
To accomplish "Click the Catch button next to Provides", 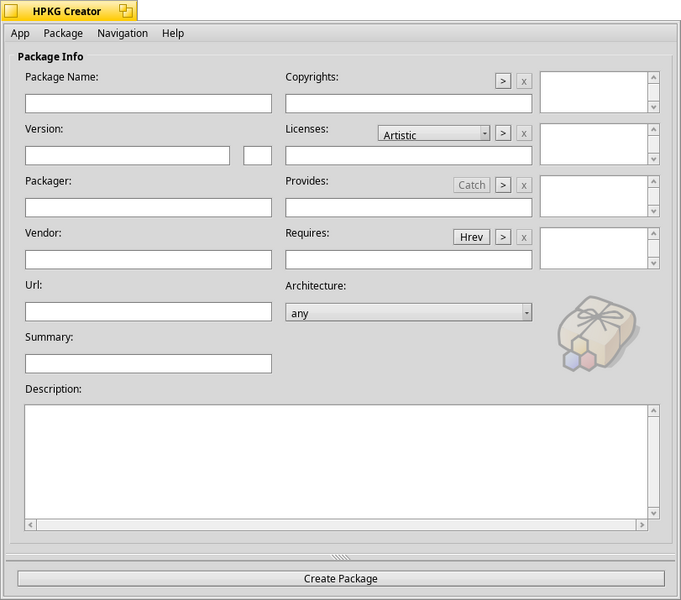I will (472, 185).
